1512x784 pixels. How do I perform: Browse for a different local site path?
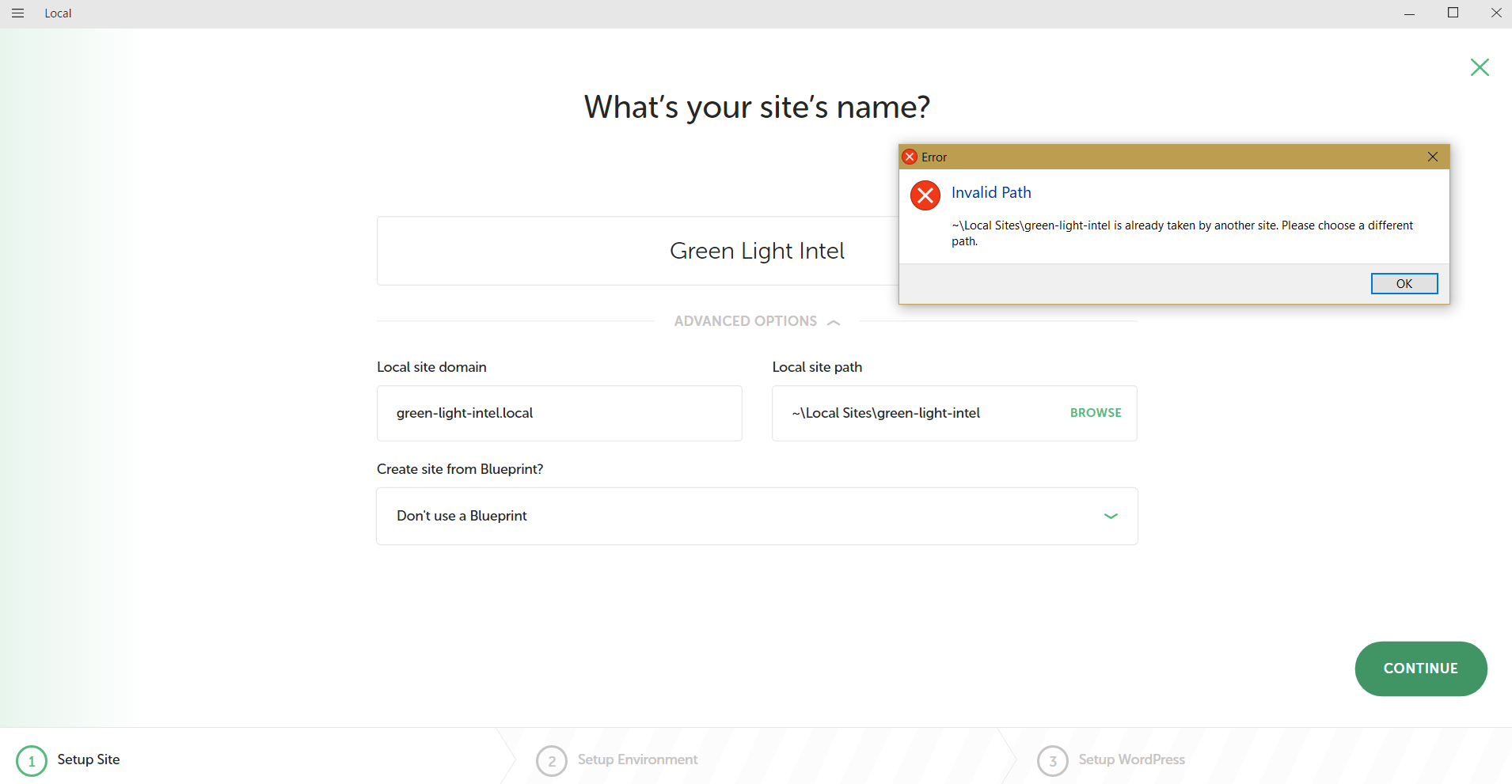click(1096, 413)
